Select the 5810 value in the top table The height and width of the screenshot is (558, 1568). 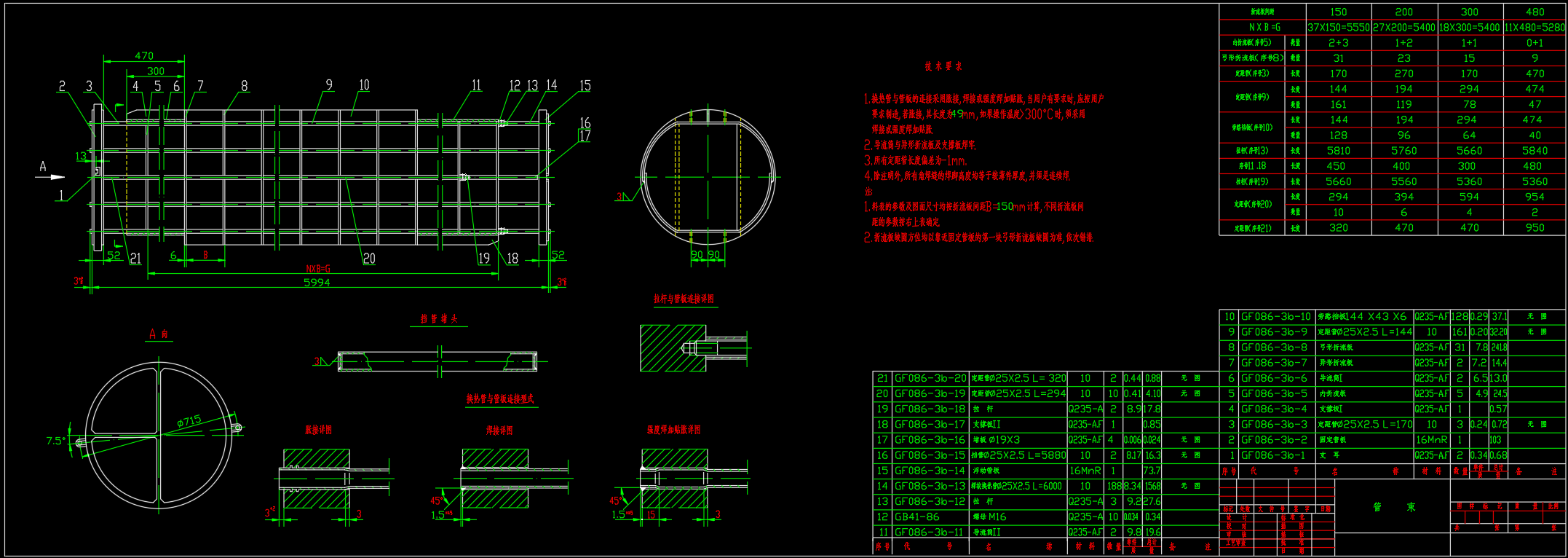(1338, 151)
